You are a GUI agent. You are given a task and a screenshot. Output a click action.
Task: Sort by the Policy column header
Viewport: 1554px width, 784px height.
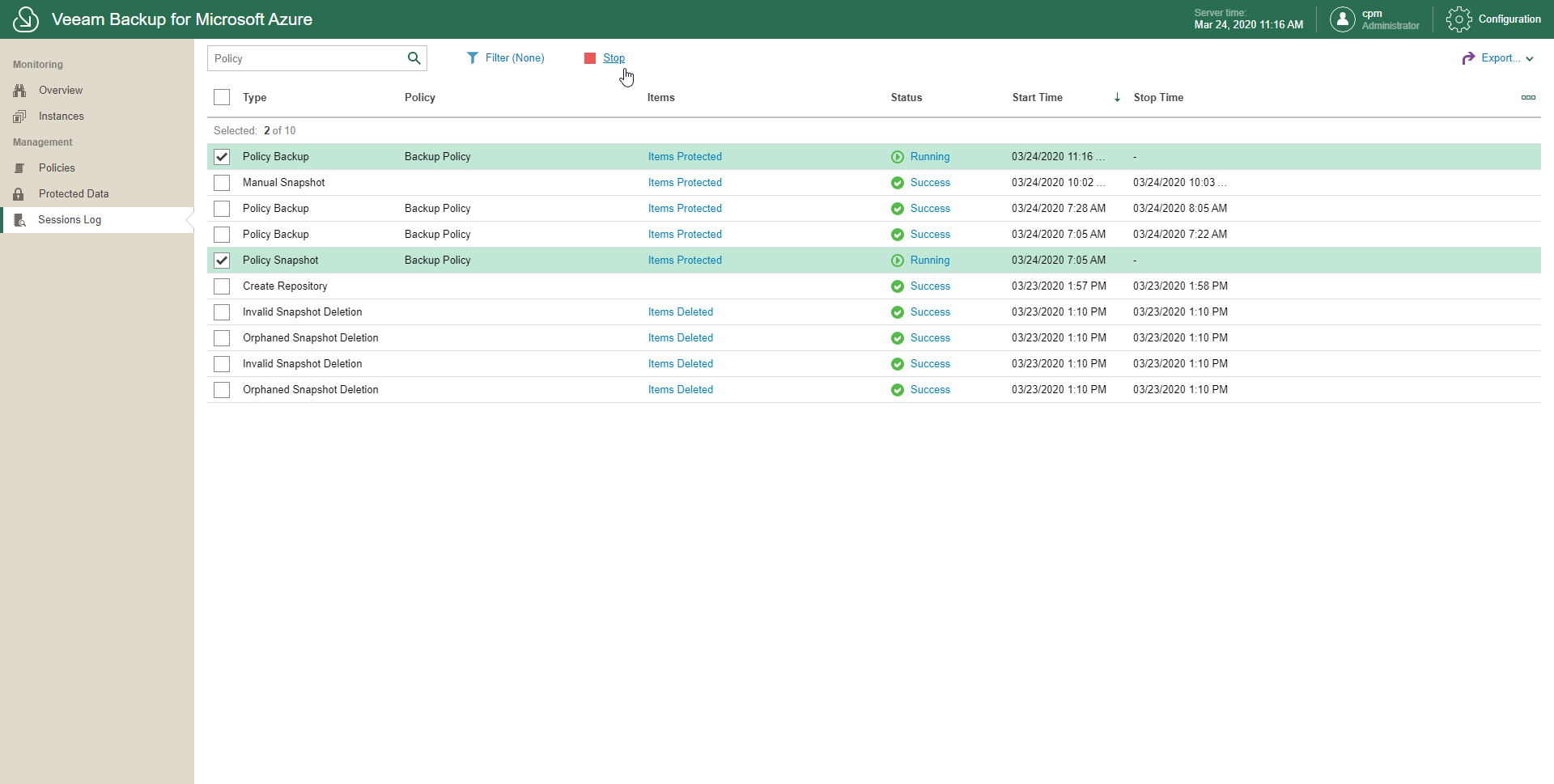pos(420,97)
